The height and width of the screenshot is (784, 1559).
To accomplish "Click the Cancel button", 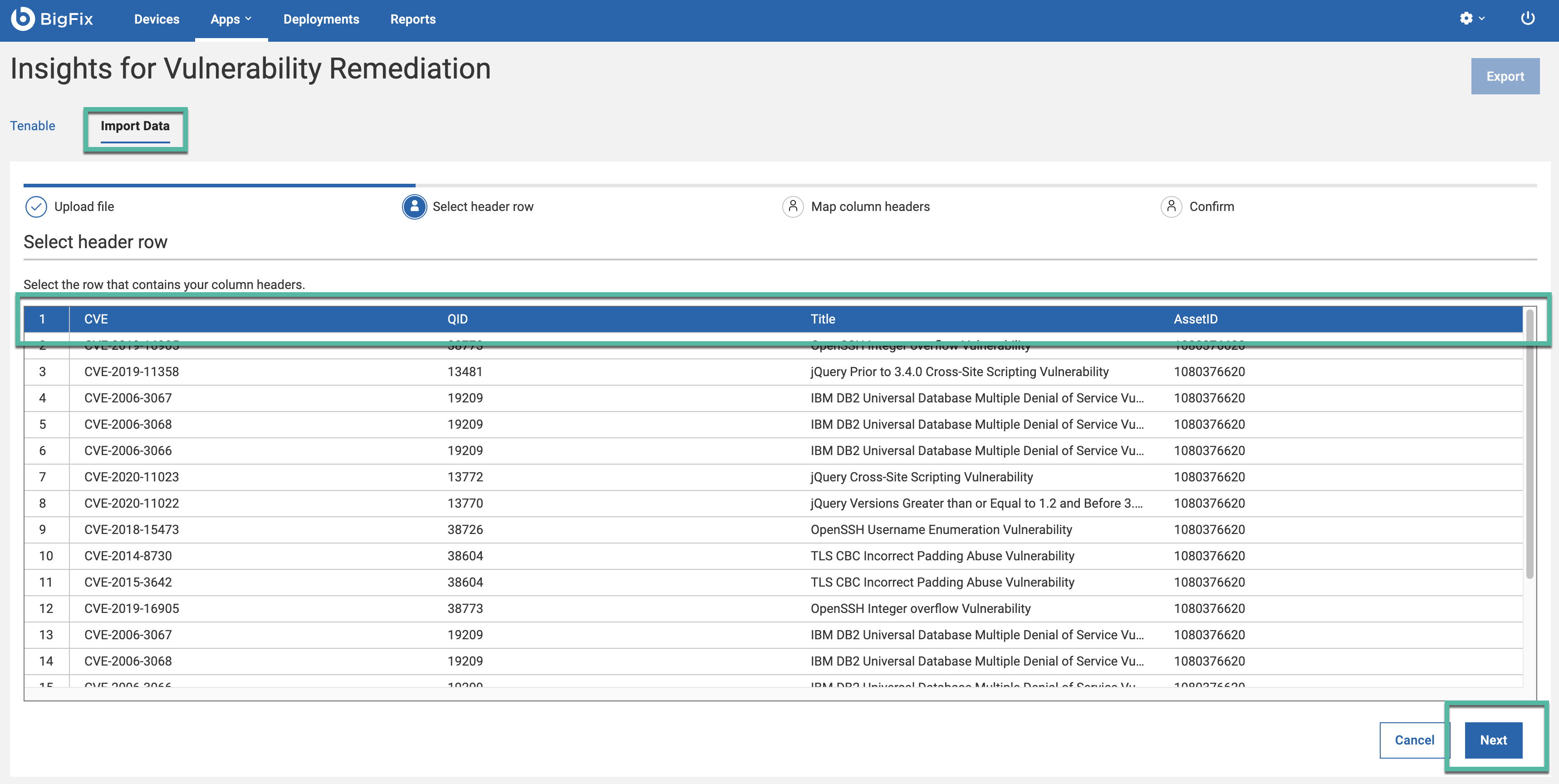I will (1414, 740).
